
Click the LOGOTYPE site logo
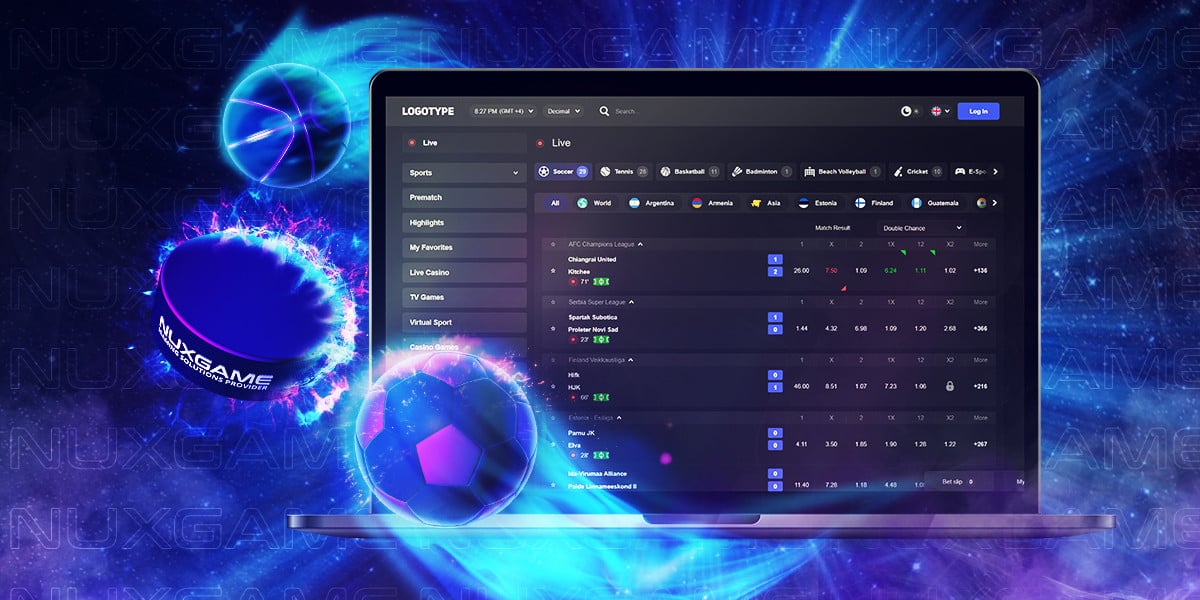pyautogui.click(x=428, y=111)
